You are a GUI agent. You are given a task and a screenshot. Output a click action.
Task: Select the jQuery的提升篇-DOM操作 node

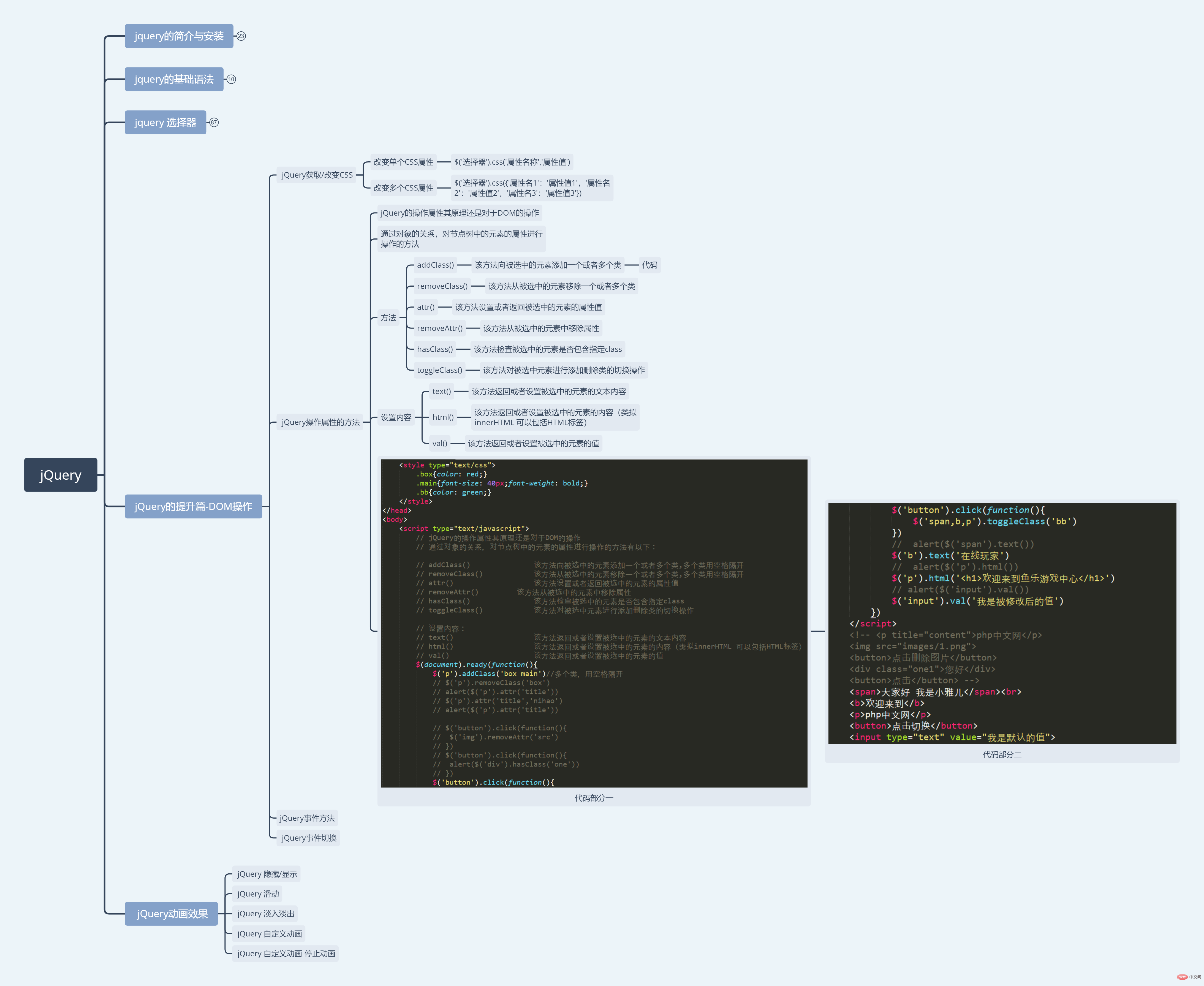(x=193, y=507)
